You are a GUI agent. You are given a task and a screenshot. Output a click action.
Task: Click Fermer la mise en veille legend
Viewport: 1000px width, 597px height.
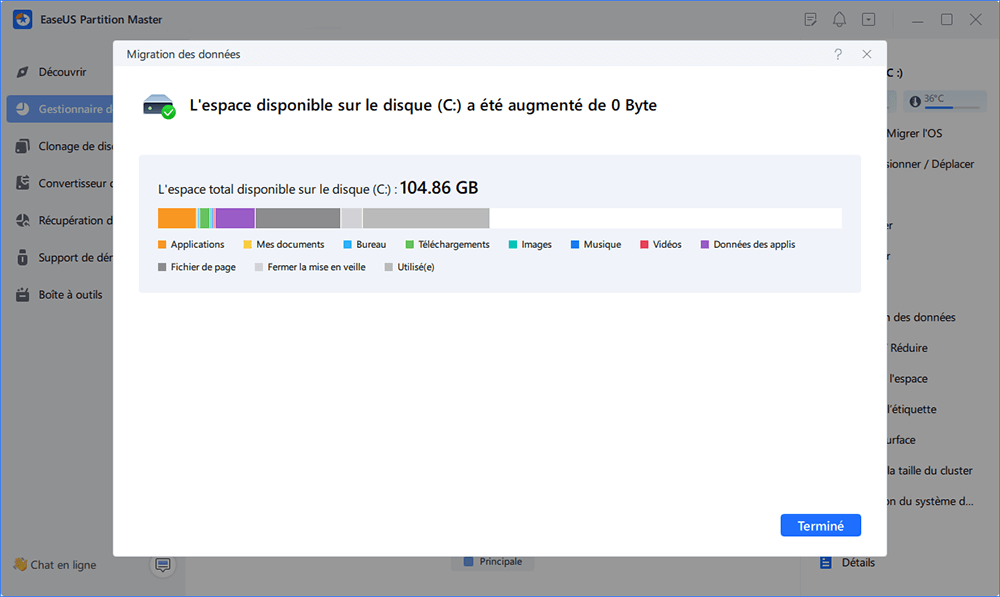(x=316, y=267)
